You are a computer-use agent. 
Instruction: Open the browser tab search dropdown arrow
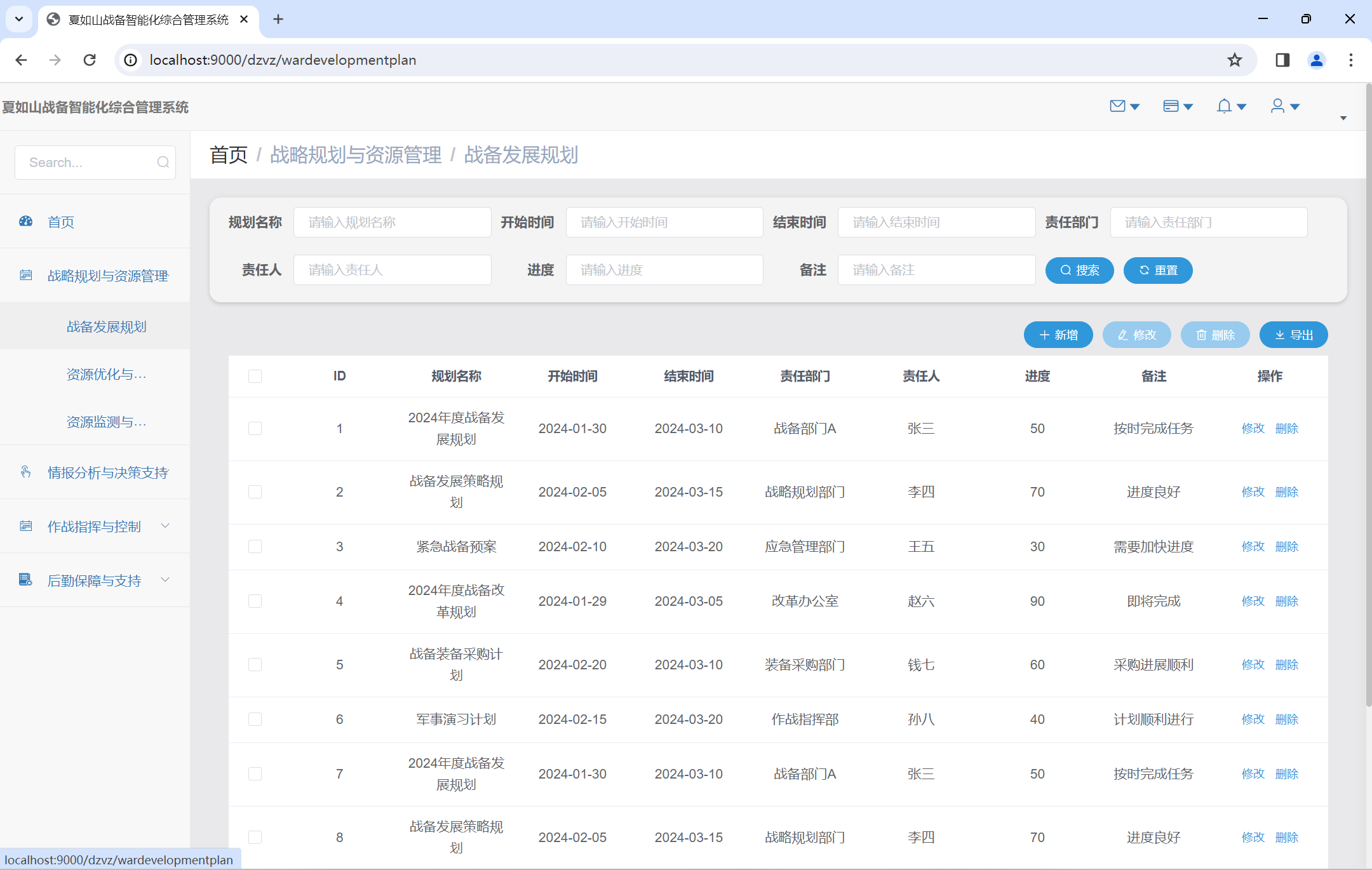(19, 19)
